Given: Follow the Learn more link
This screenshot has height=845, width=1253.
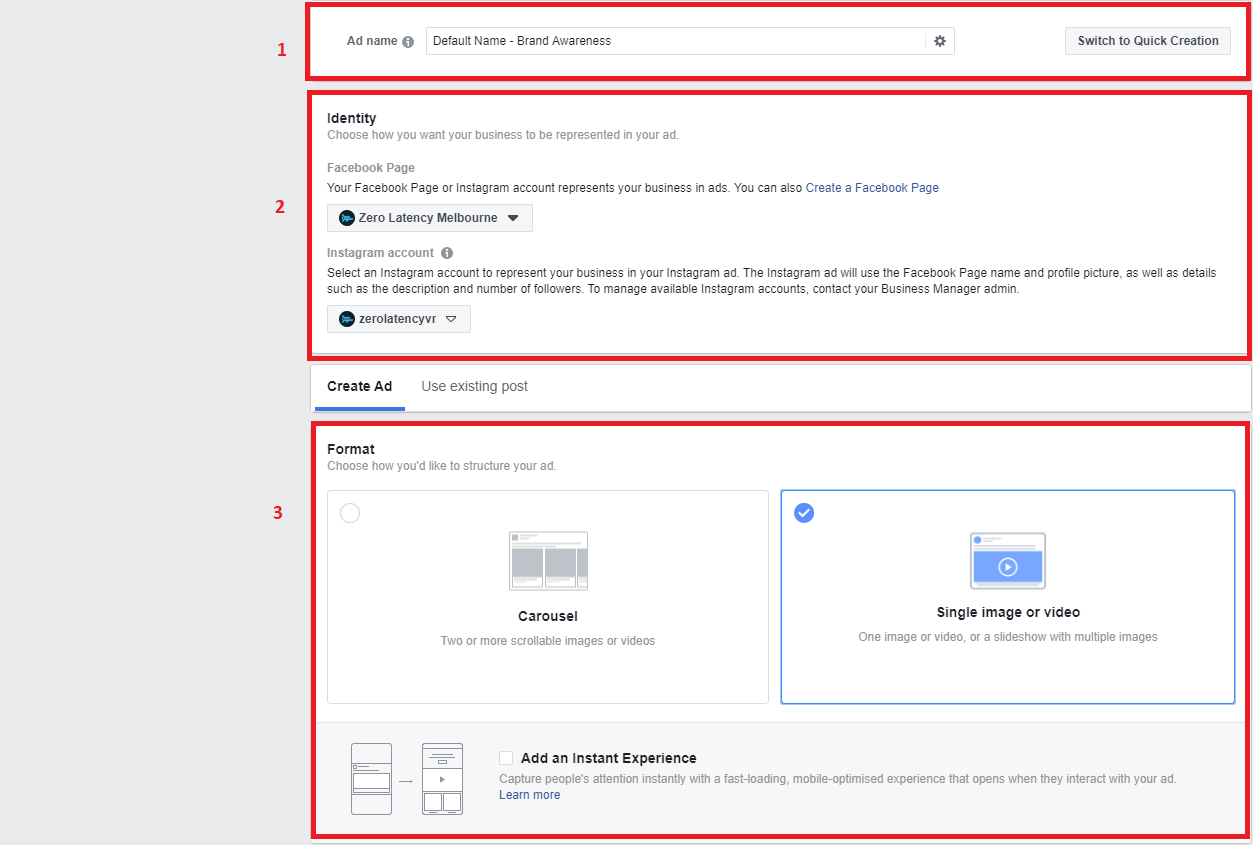Looking at the screenshot, I should coord(530,795).
